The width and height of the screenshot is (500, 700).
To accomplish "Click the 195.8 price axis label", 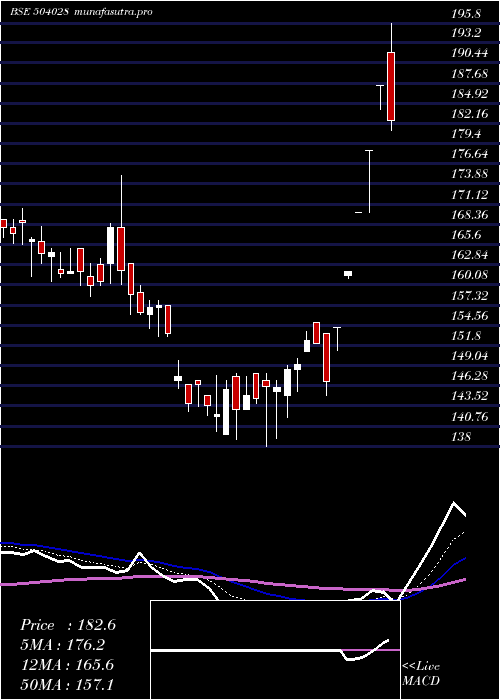I will coord(466,13).
